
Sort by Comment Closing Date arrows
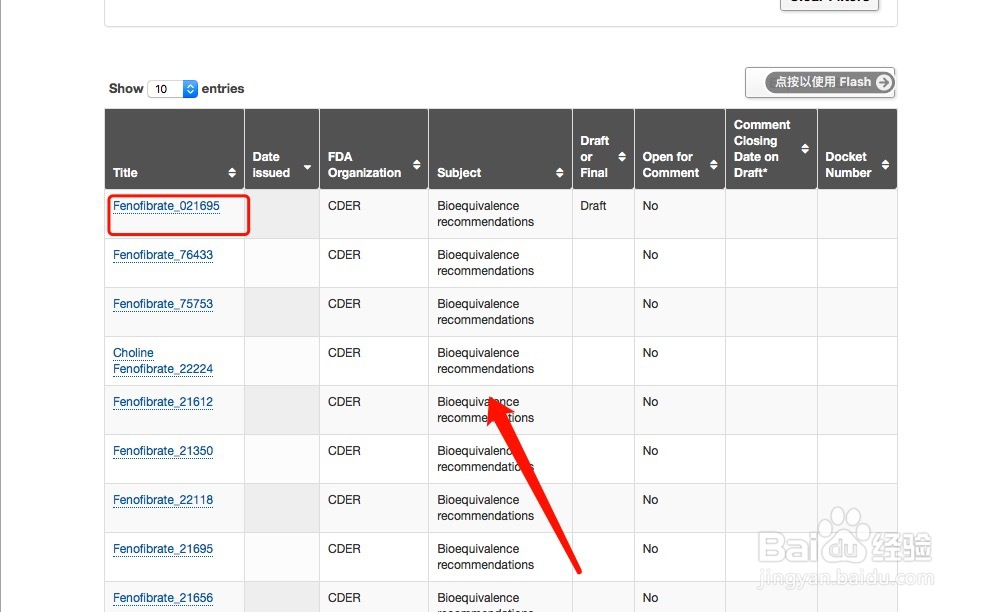pos(804,149)
